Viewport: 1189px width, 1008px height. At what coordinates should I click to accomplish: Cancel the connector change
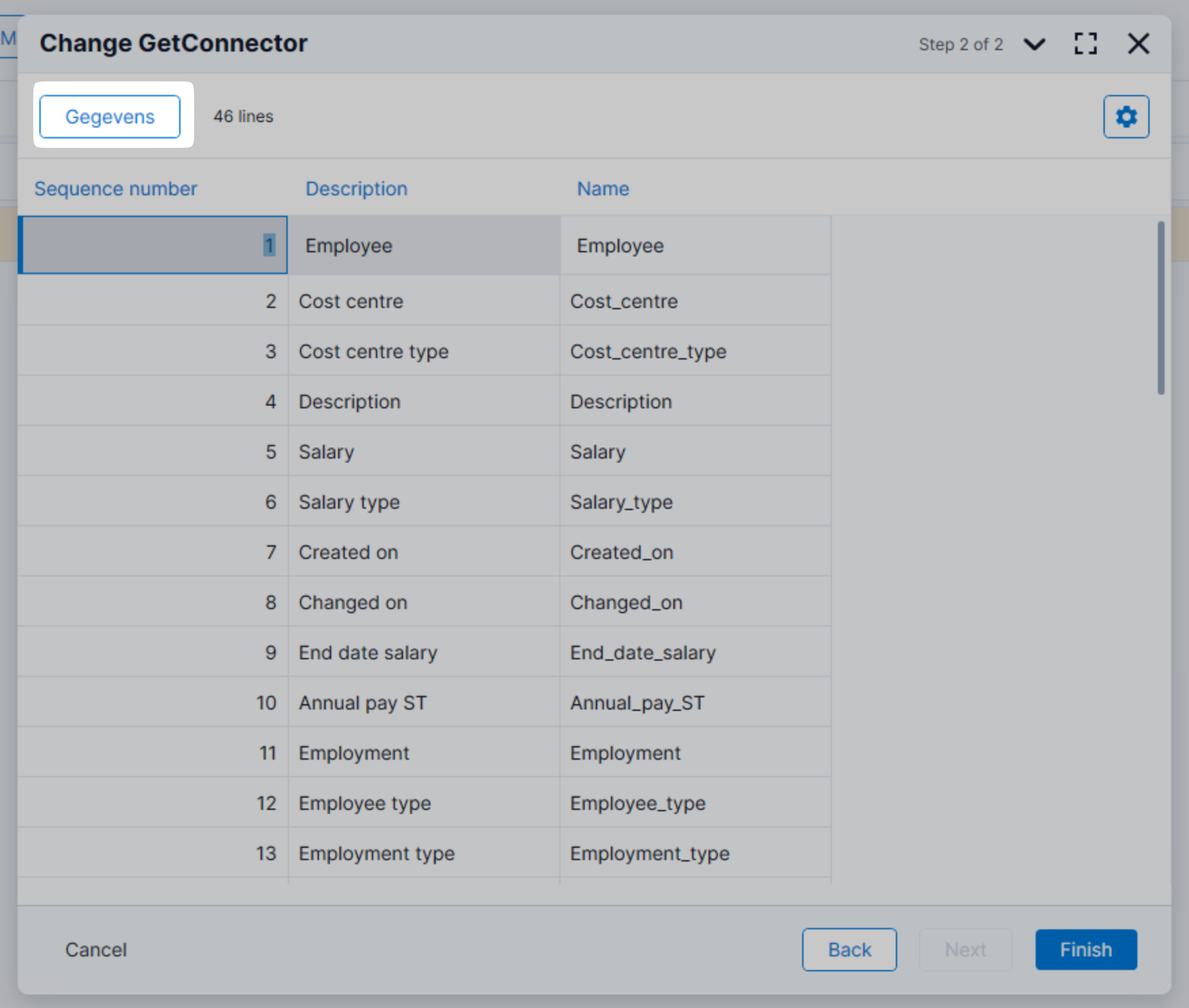coord(96,949)
